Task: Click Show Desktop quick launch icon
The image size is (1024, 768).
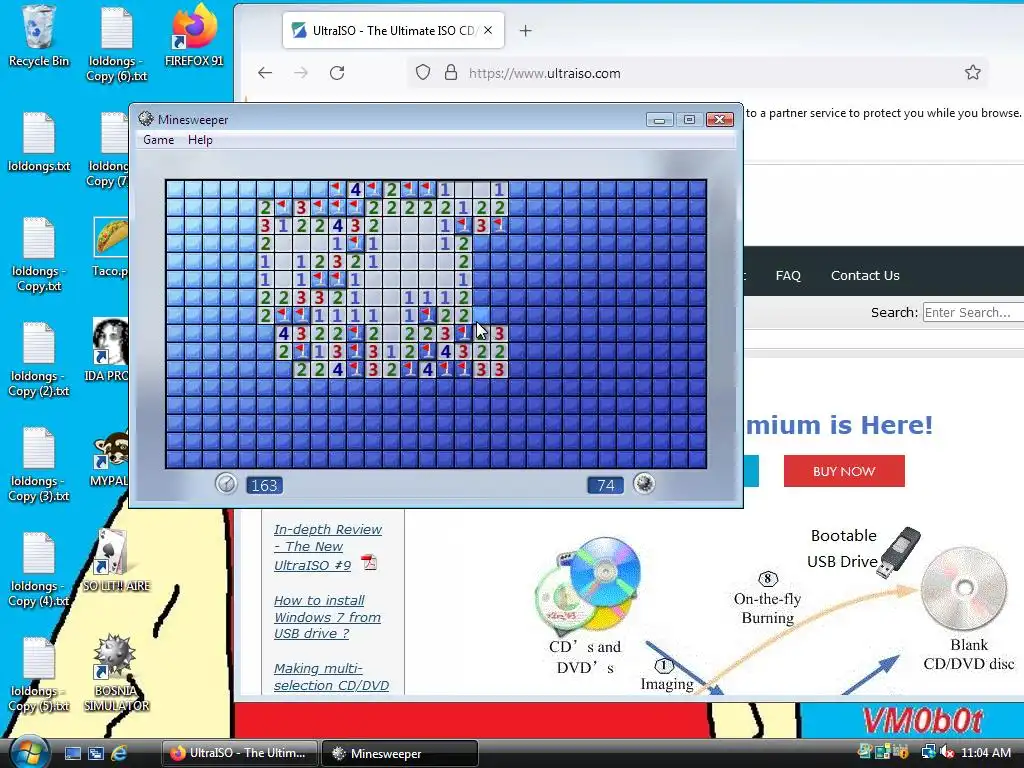Action: tap(72, 753)
